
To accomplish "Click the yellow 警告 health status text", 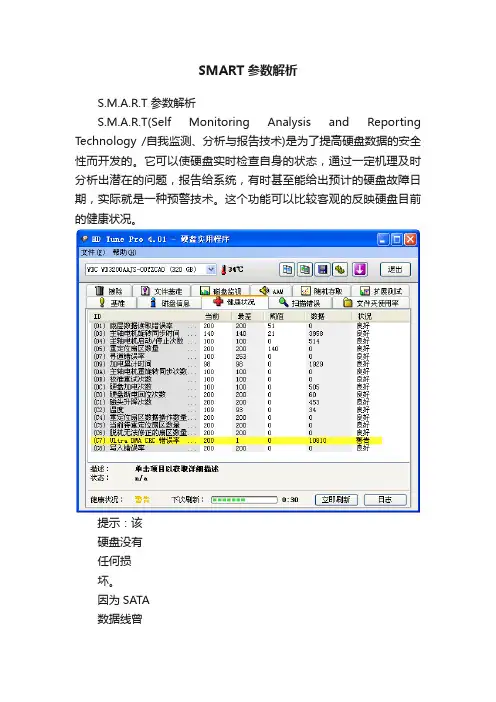I will pos(142,500).
